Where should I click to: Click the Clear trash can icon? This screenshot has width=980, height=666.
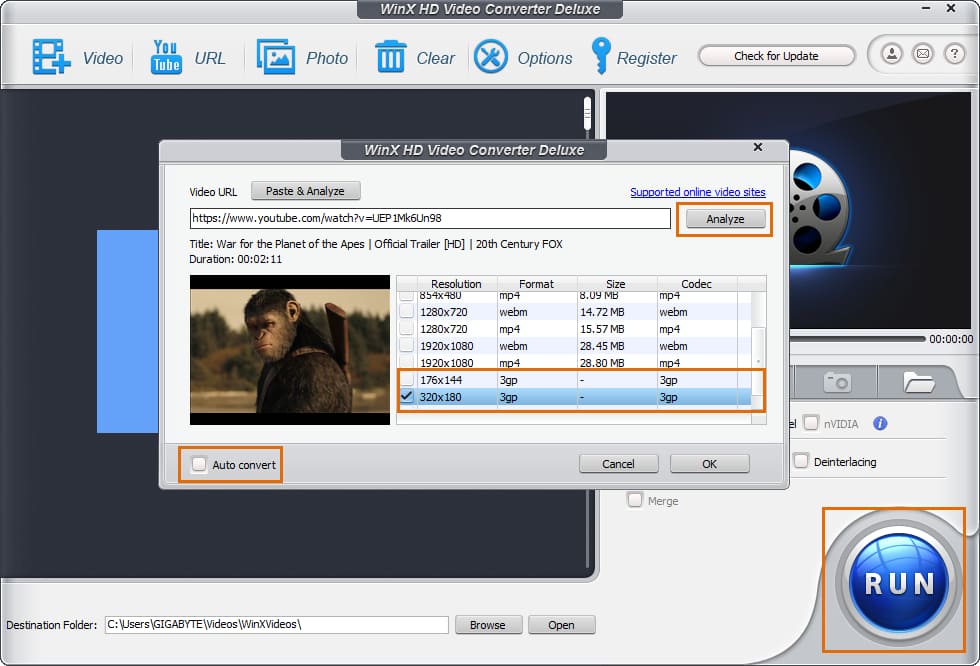391,57
